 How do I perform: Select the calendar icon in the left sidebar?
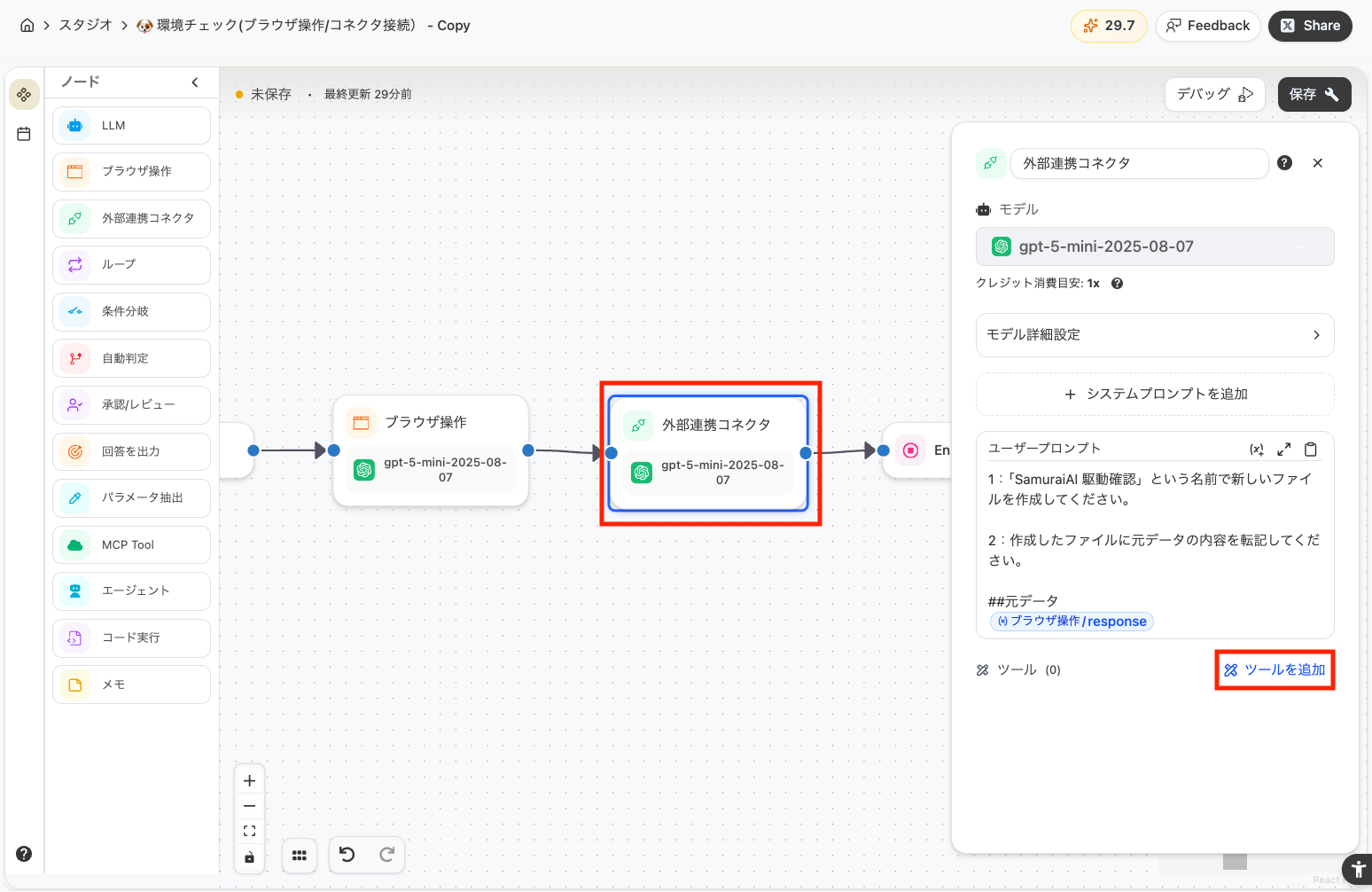pyautogui.click(x=24, y=134)
